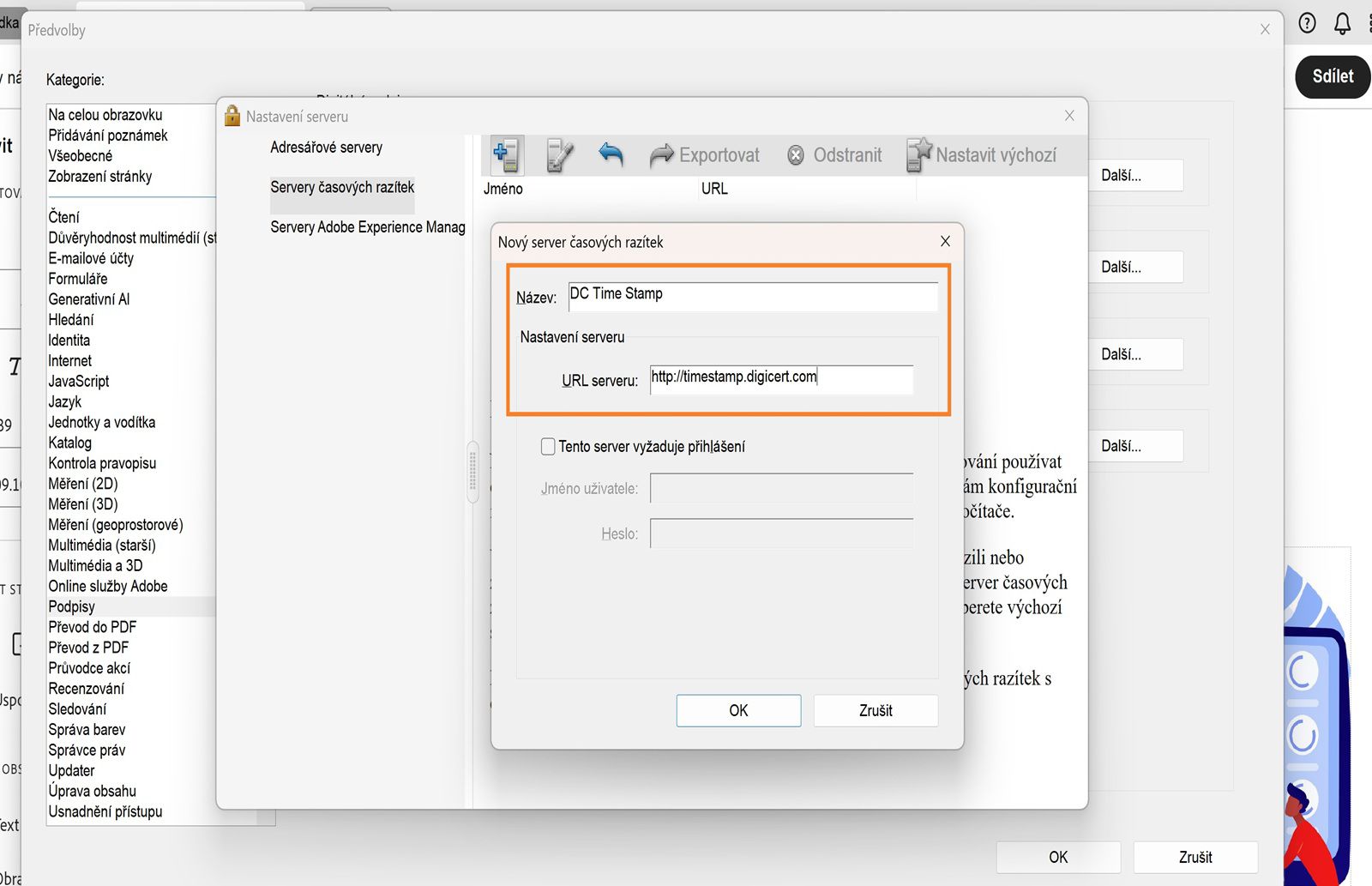
Task: Select 'Čtení' category
Action: 64,217
